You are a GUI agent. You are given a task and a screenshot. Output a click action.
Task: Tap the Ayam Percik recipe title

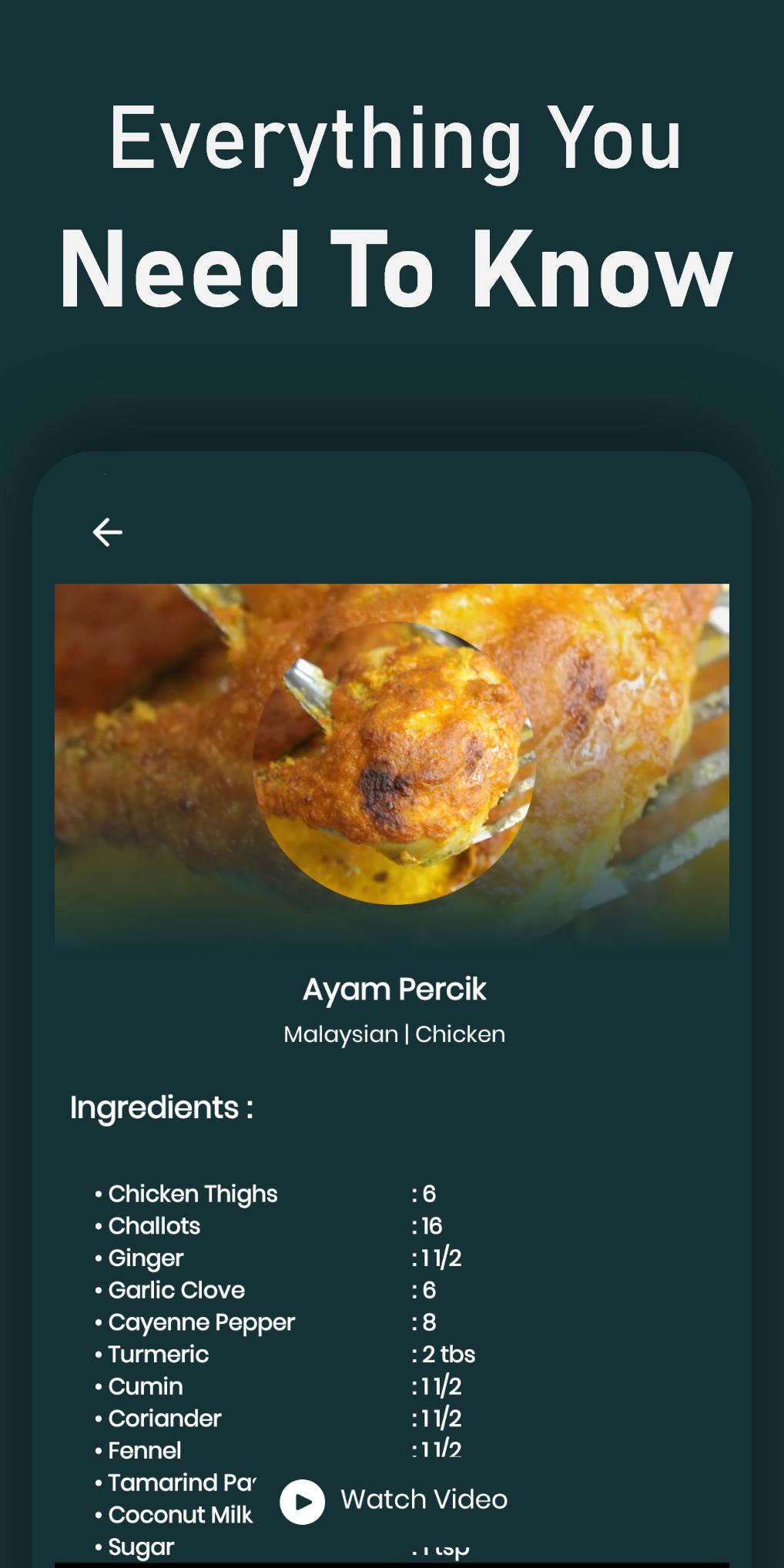click(x=394, y=989)
